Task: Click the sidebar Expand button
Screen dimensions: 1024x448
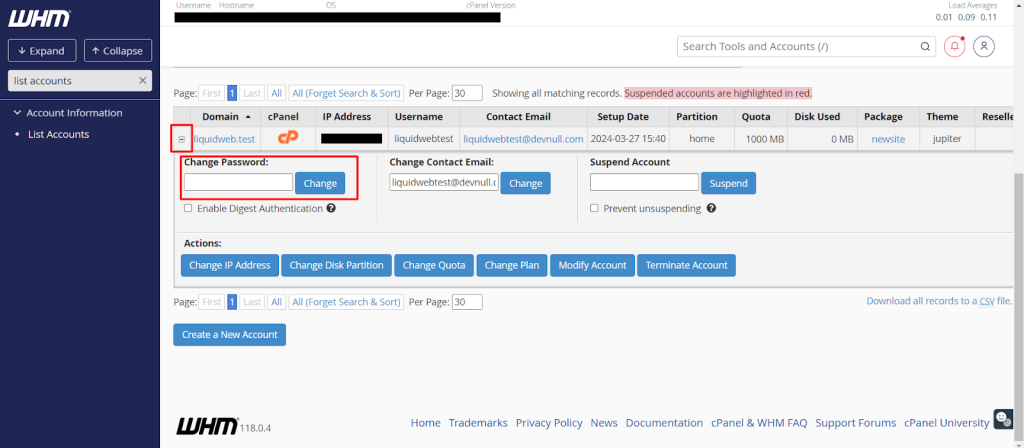Action: click(42, 50)
